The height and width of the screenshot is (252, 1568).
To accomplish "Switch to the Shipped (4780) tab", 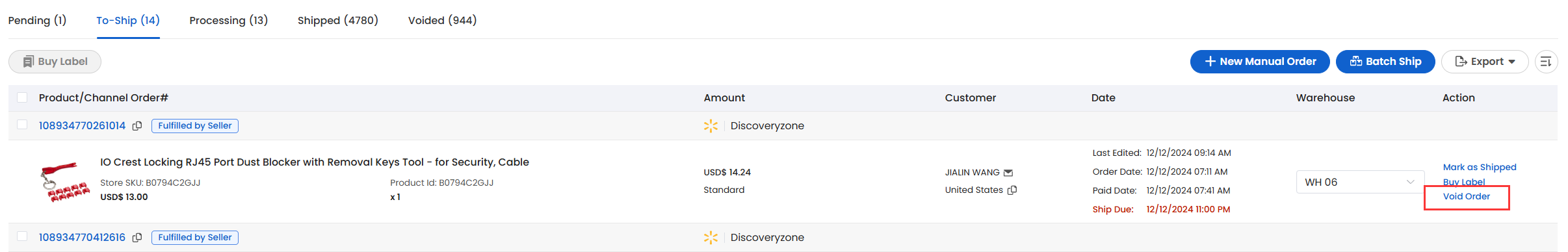I will point(338,20).
